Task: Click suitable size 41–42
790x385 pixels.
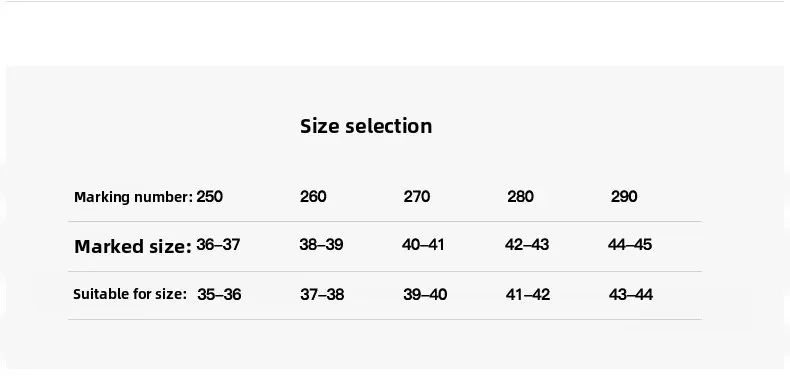Action: point(528,294)
